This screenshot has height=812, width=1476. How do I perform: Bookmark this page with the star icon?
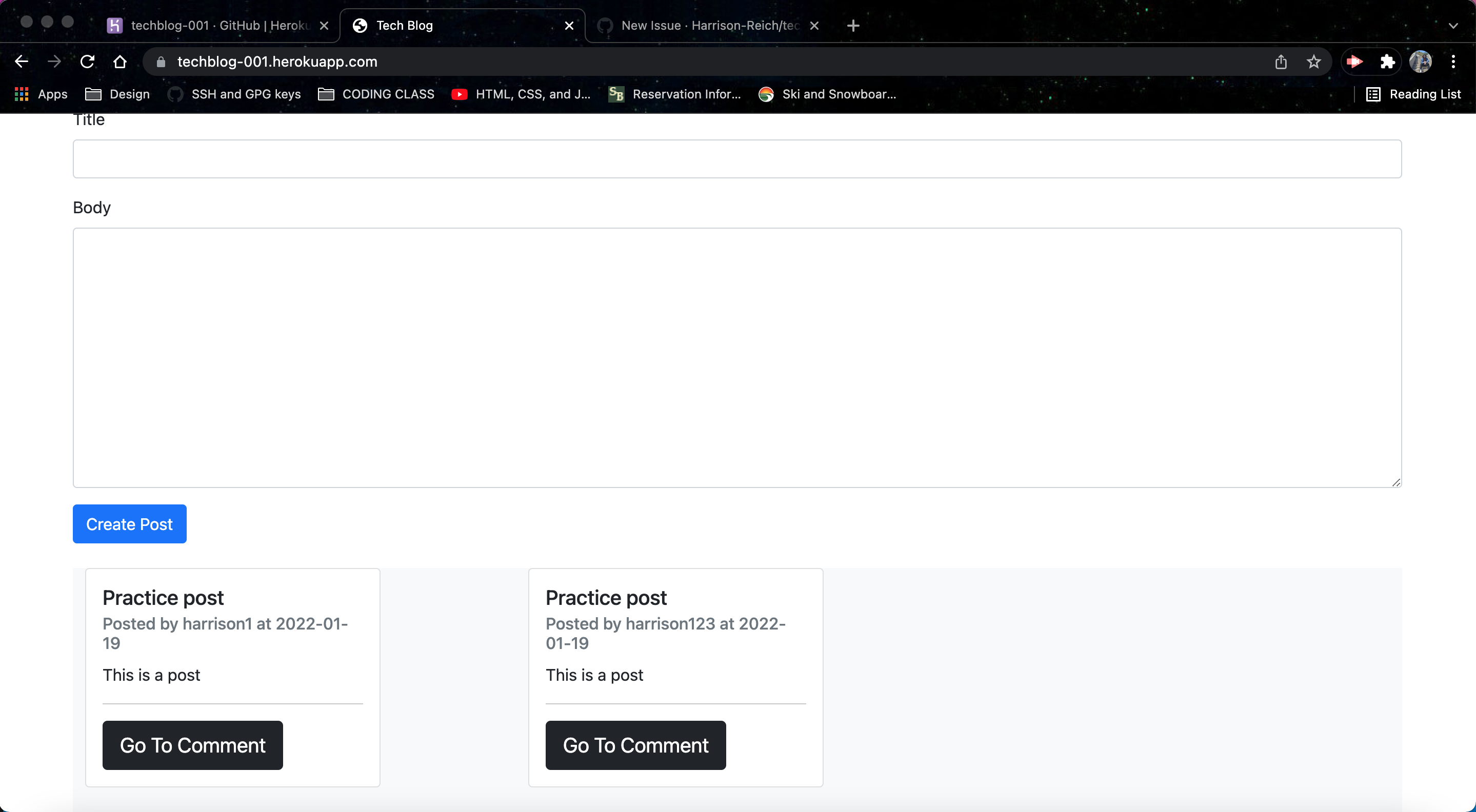pyautogui.click(x=1313, y=62)
